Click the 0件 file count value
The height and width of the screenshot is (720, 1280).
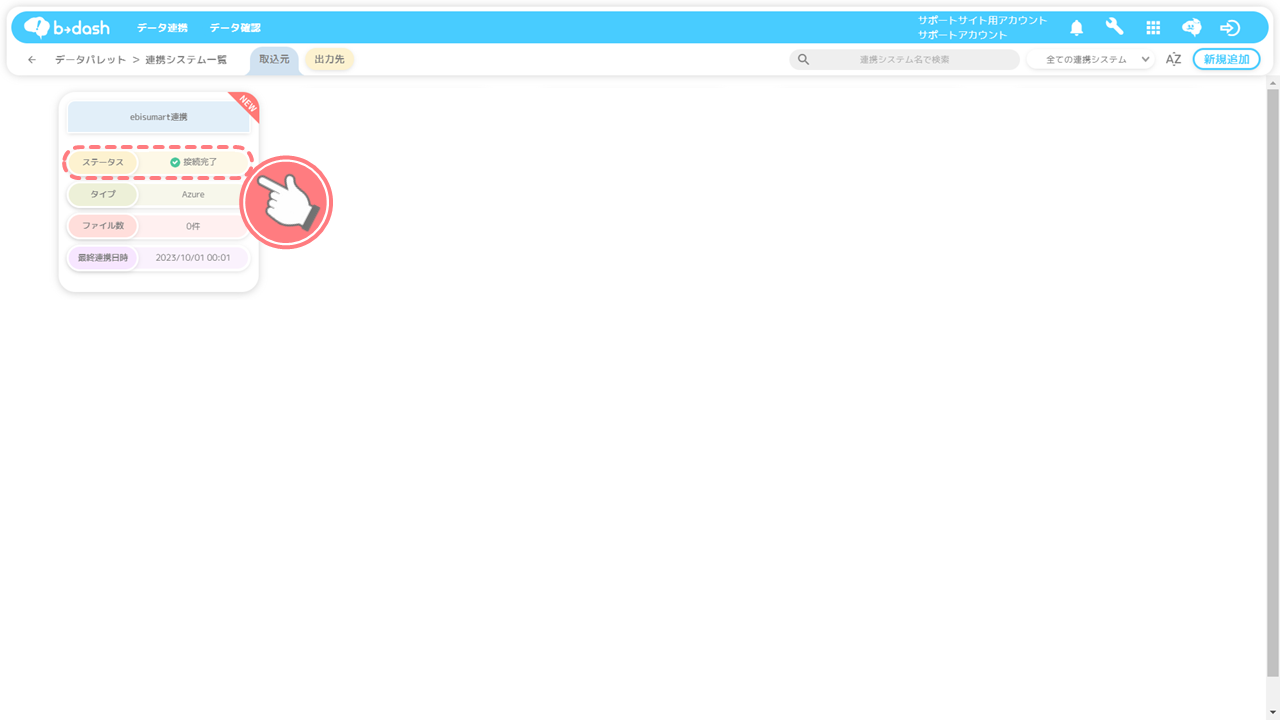[193, 226]
